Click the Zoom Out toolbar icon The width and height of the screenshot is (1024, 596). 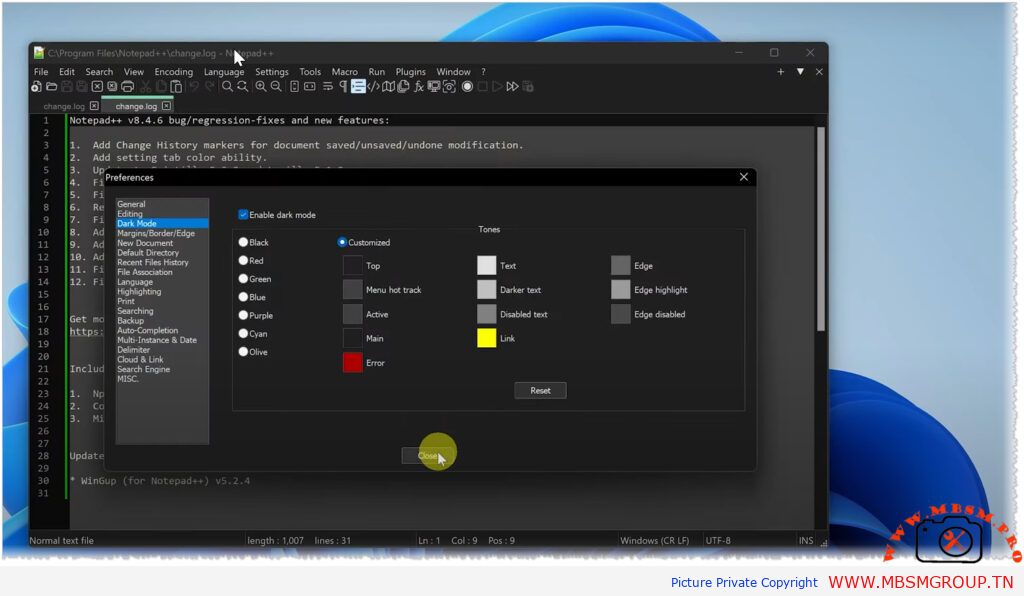[x=276, y=87]
